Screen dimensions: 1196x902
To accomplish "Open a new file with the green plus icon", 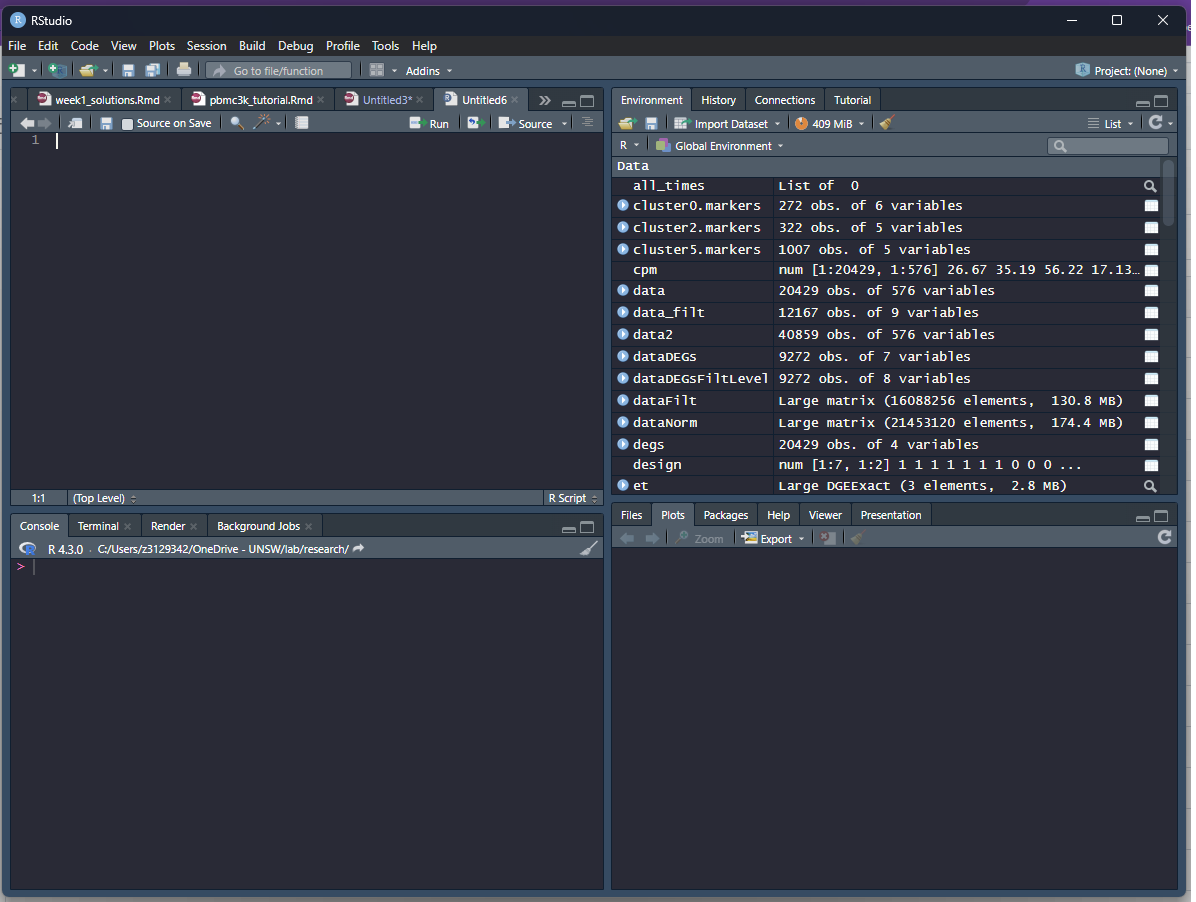I will 14,70.
